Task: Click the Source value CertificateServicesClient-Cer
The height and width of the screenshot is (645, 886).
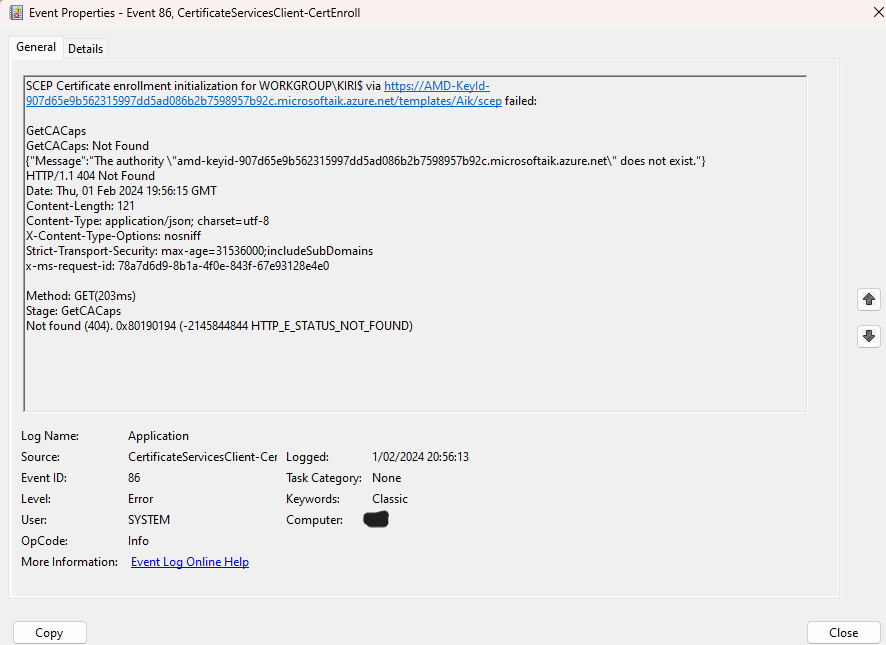Action: pos(202,457)
